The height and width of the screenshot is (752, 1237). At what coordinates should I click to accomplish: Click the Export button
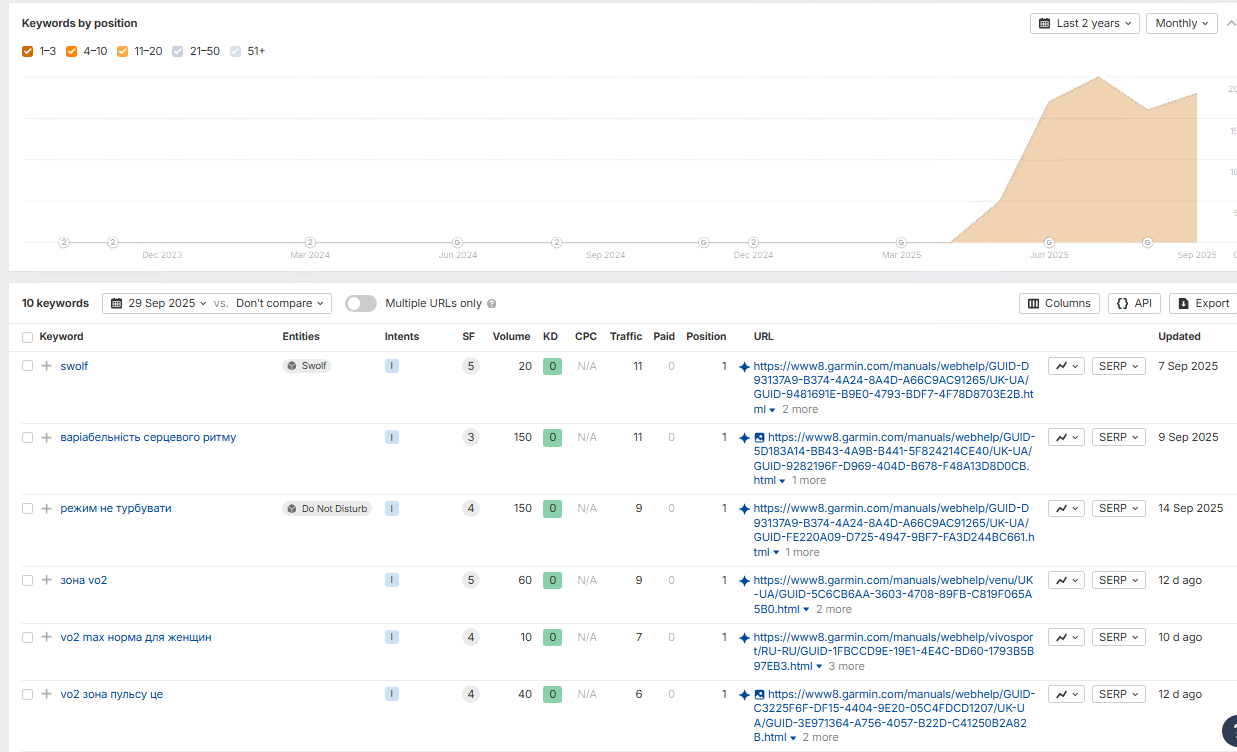pos(1203,303)
